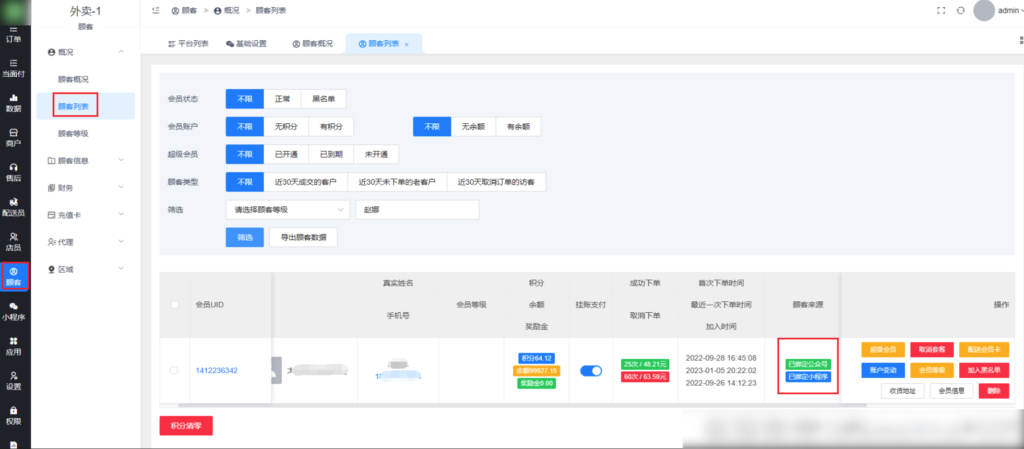The width and height of the screenshot is (1024, 449).
Task: Select 近30天未下单的老客户 customer type
Action: point(397,182)
